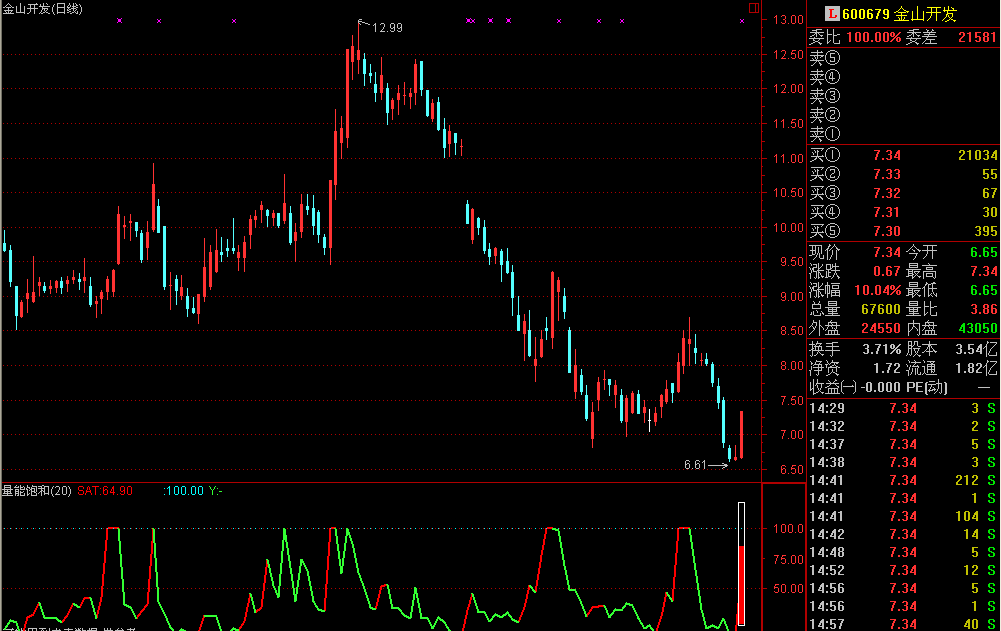The image size is (1001, 631).
Task: Select the 14:48 tick trade row
Action: click(x=903, y=552)
